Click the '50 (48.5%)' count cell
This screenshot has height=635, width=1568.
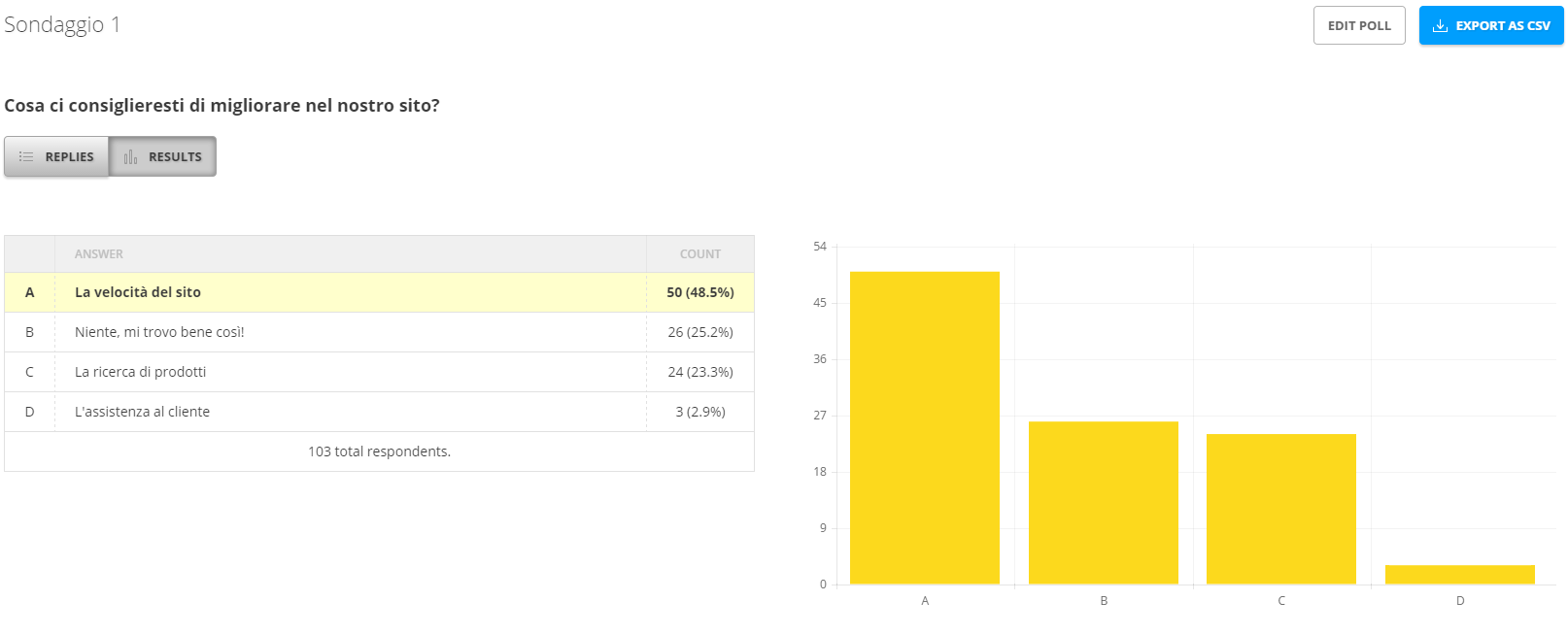tap(699, 292)
